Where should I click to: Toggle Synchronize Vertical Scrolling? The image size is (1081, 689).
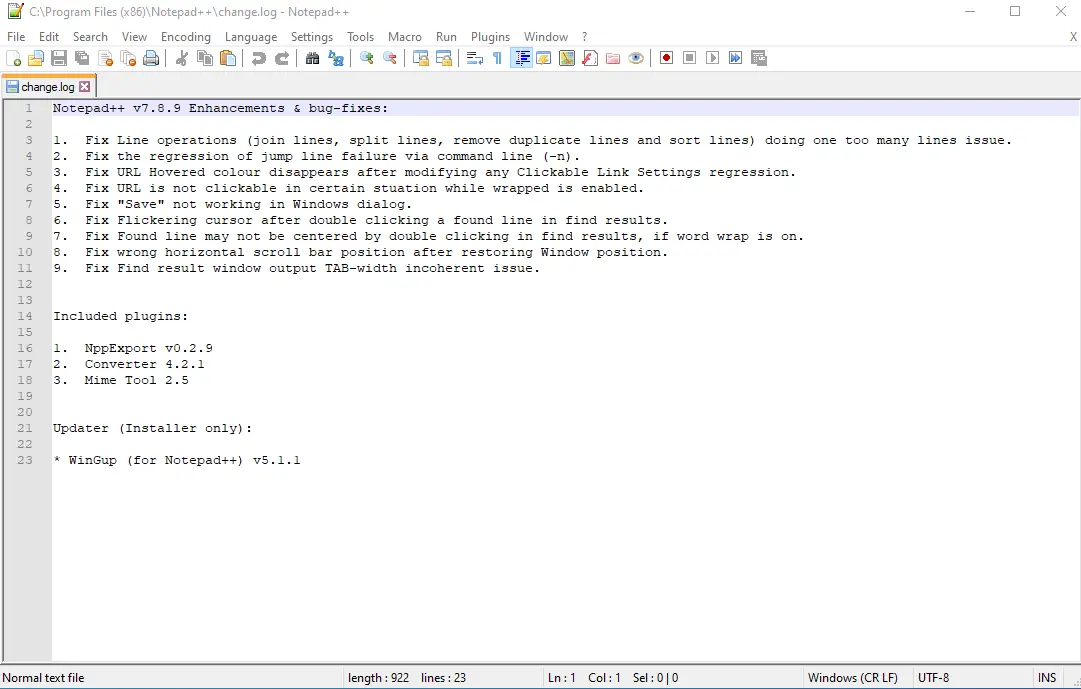point(421,59)
